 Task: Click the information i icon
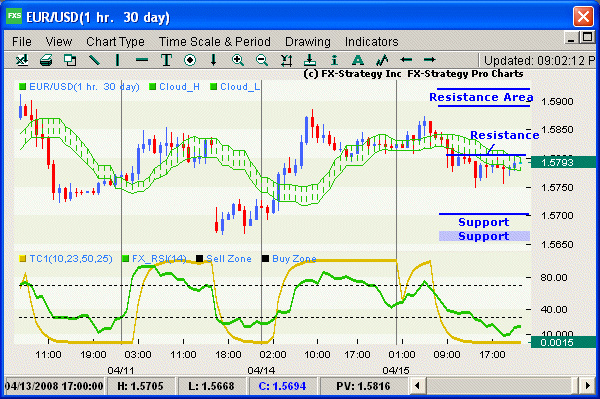tap(334, 60)
